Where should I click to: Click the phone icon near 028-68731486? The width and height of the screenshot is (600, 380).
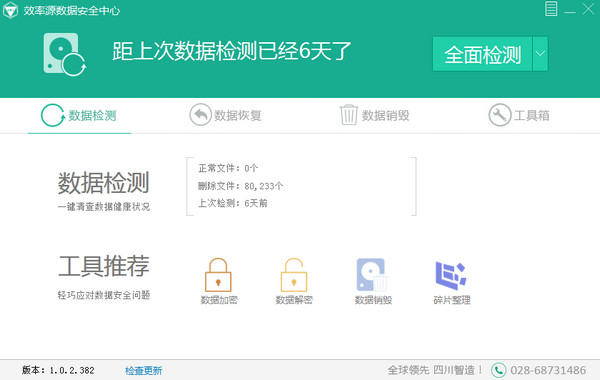tap(498, 370)
